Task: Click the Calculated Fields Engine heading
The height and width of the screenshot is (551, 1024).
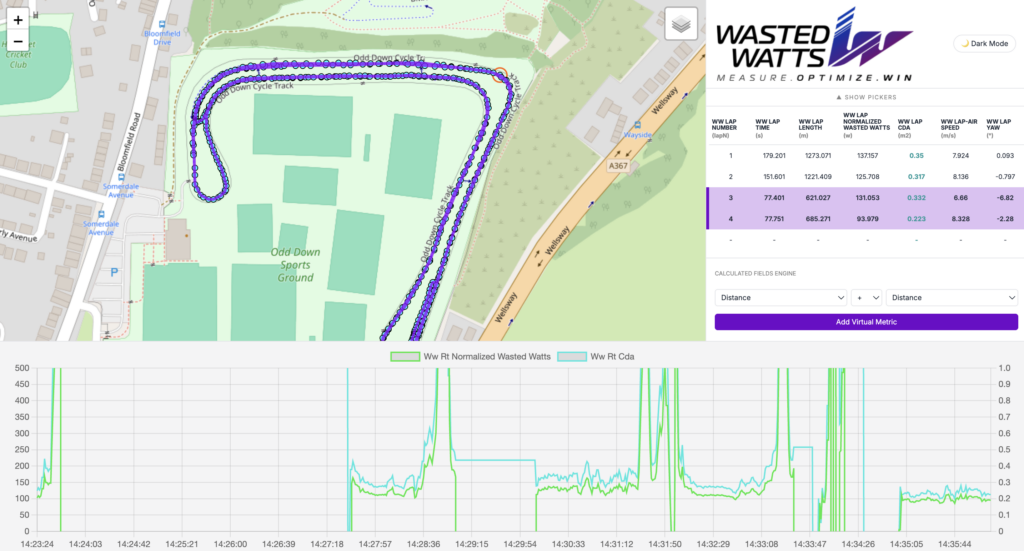Action: pos(756,274)
